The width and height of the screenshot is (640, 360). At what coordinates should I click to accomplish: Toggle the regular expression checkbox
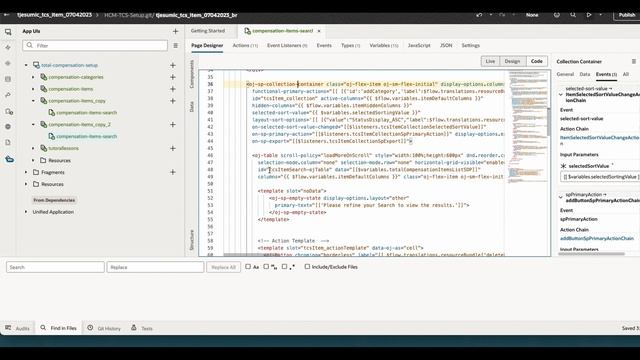[x=284, y=267]
